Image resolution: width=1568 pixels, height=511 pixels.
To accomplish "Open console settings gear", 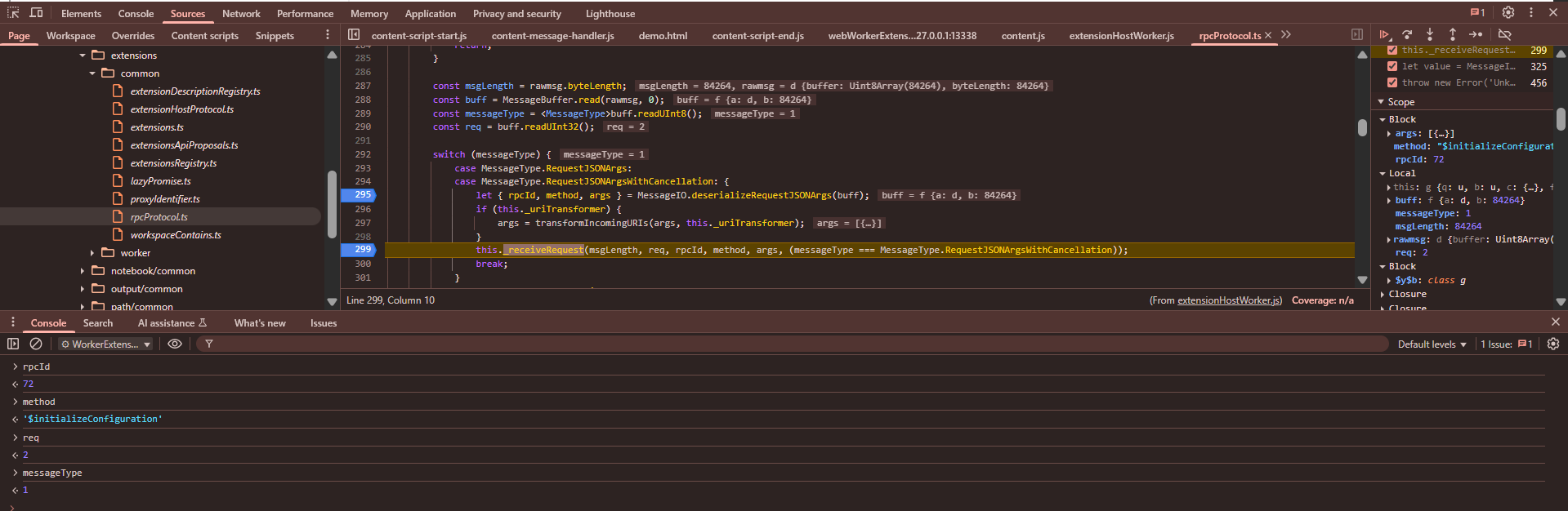I will coord(1553,344).
